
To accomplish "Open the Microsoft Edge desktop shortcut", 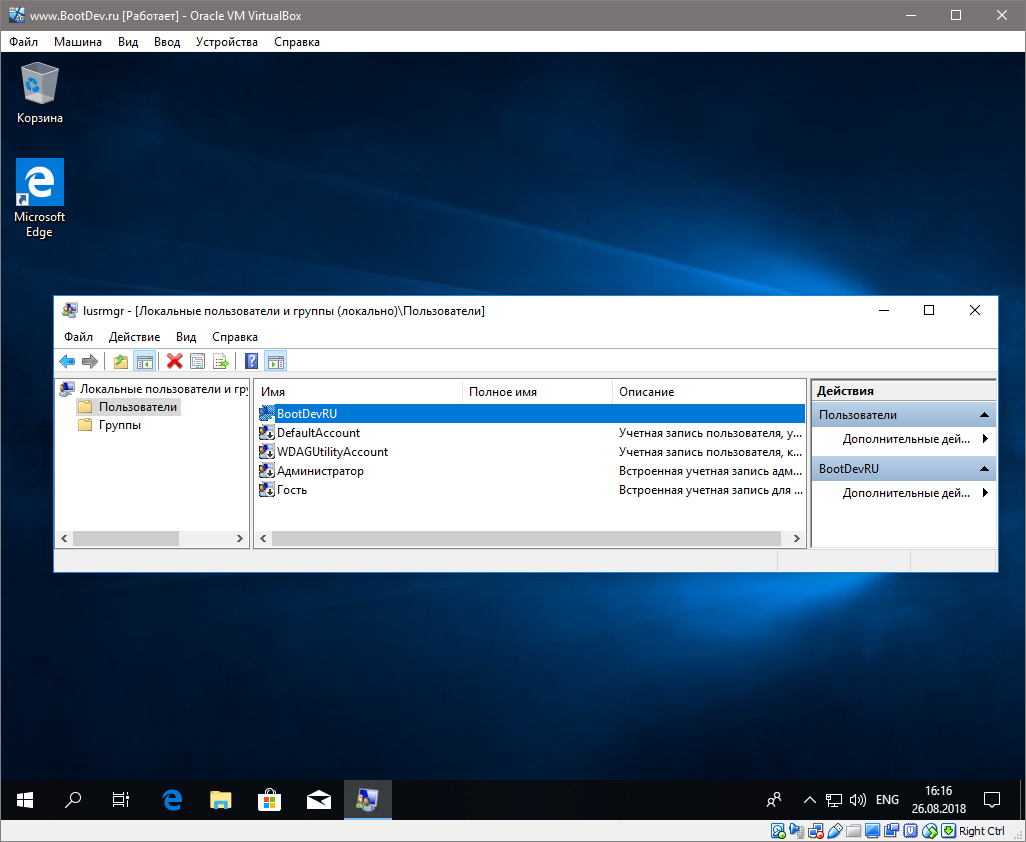I will click(39, 198).
